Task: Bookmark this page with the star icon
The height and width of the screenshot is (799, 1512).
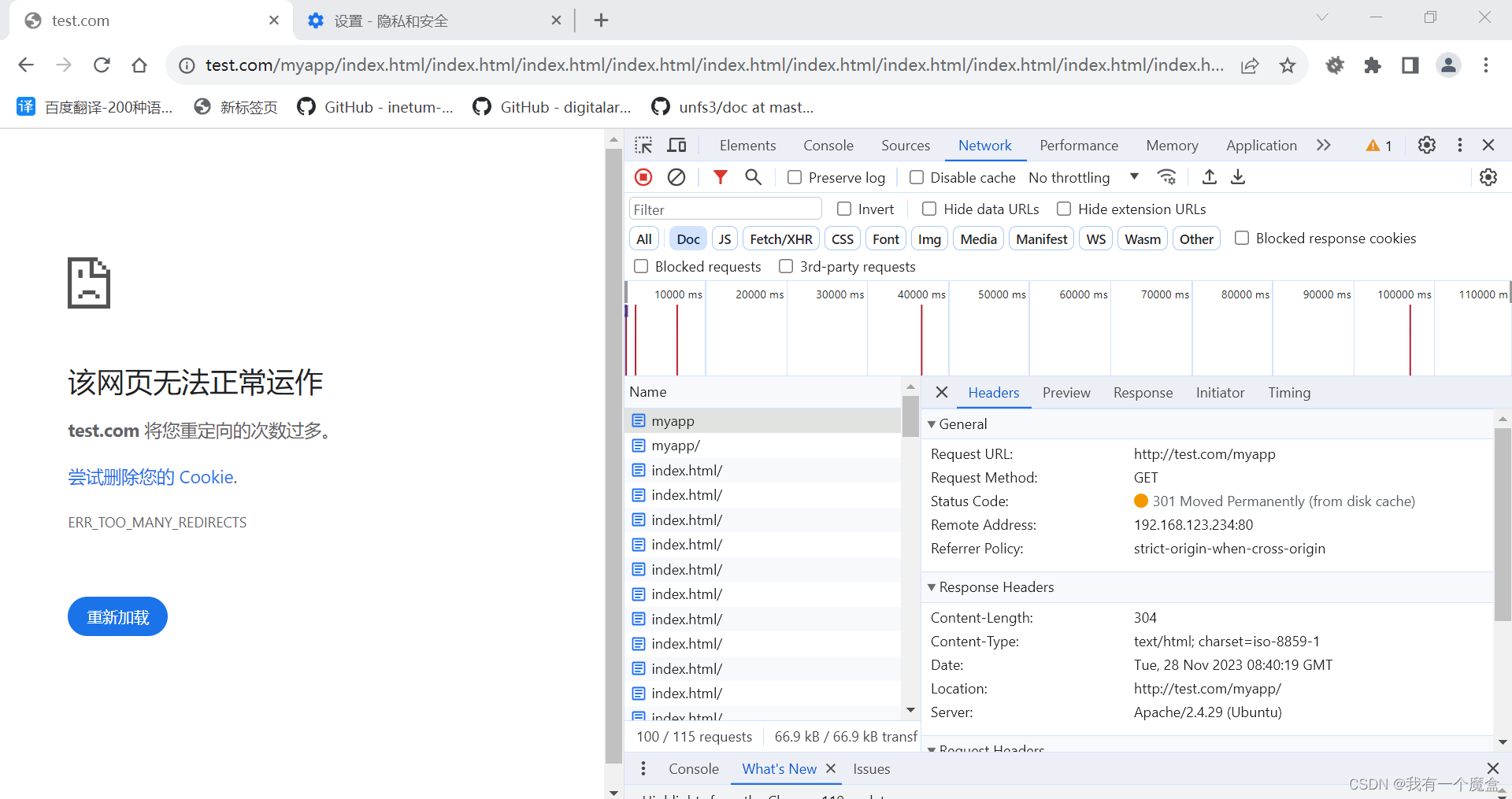Action: pyautogui.click(x=1288, y=65)
